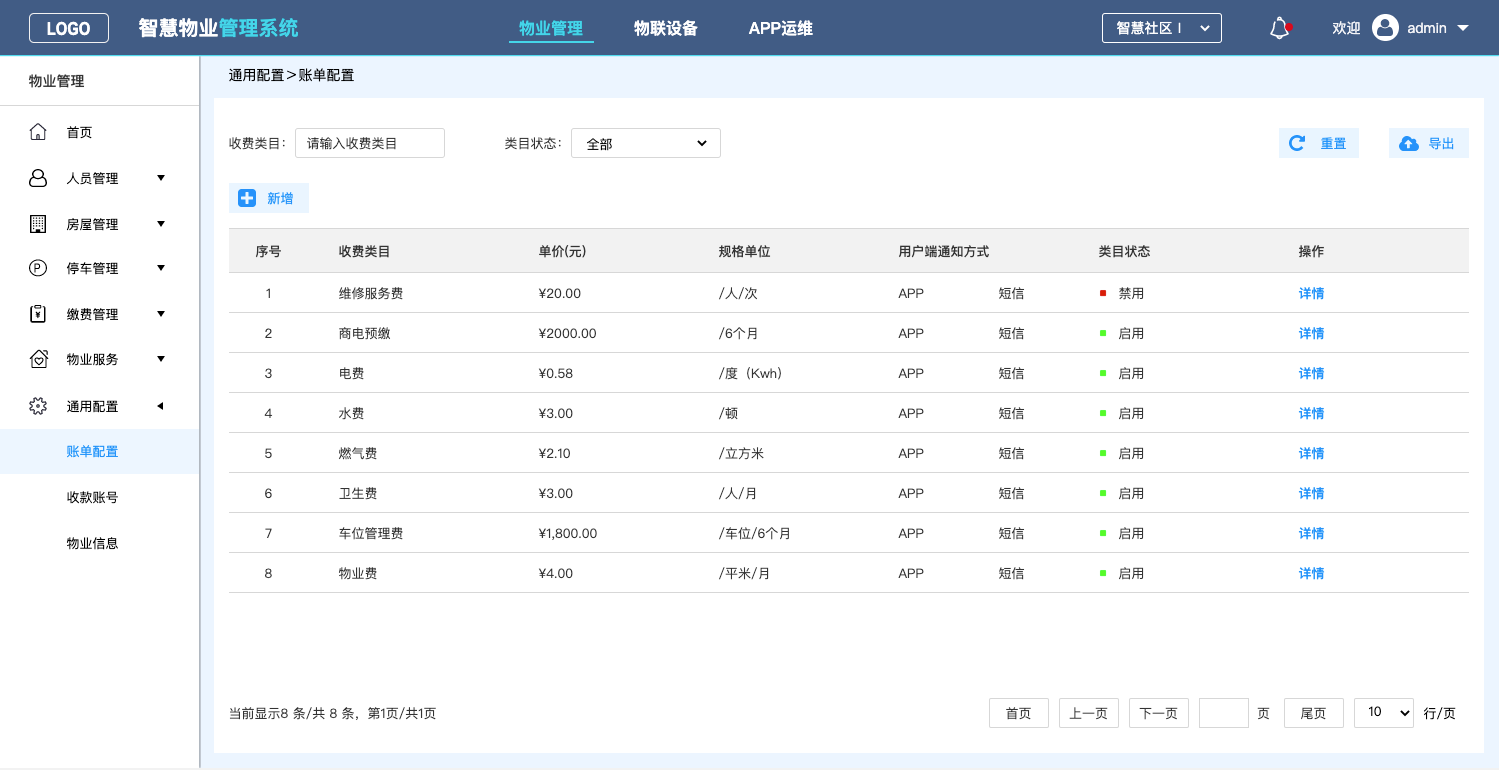Image resolution: width=1499 pixels, height=770 pixels.
Task: Open 详情 for 维修服务费 row
Action: tap(1311, 293)
